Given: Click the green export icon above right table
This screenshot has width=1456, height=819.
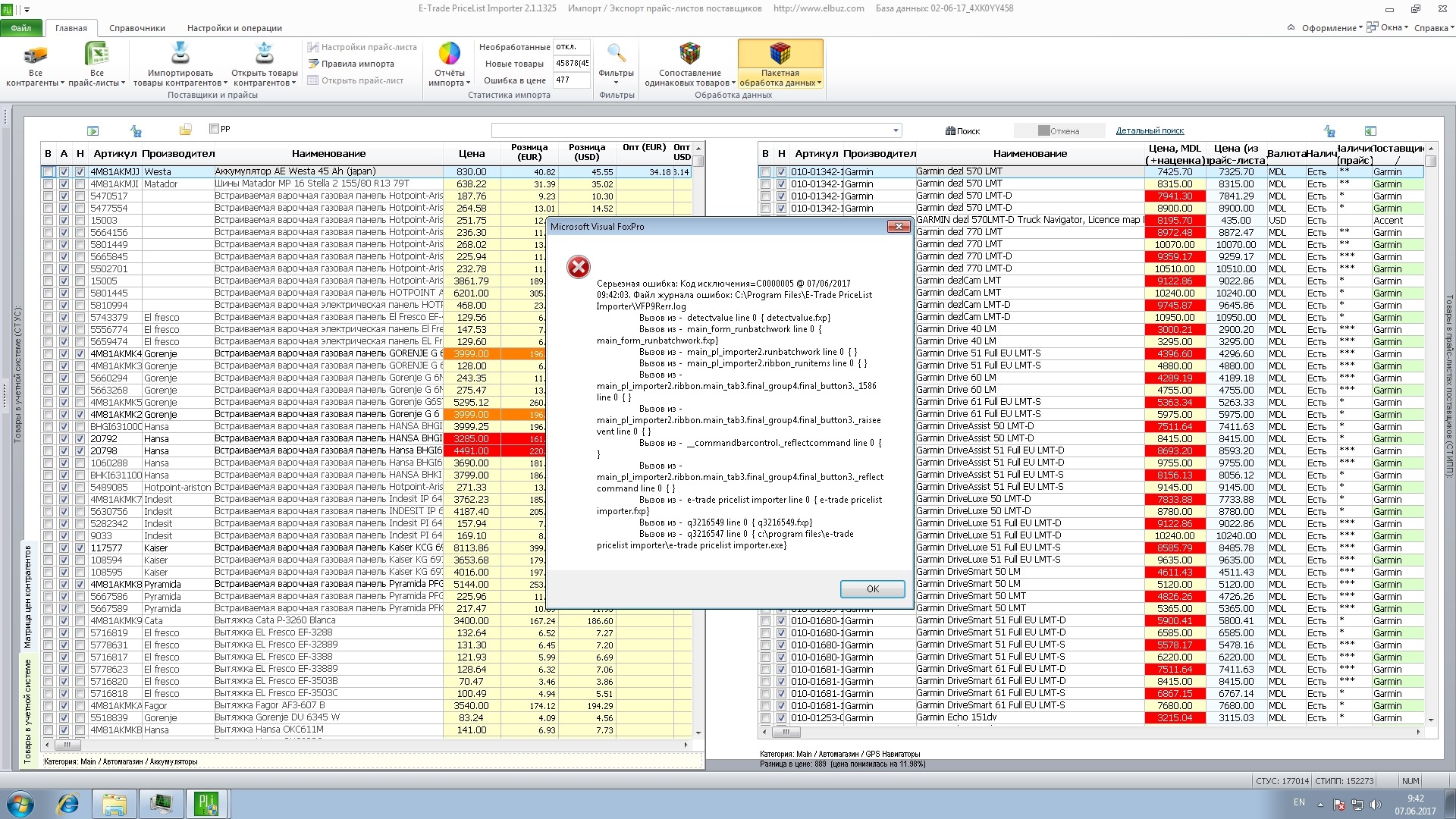Looking at the screenshot, I should (x=1370, y=130).
